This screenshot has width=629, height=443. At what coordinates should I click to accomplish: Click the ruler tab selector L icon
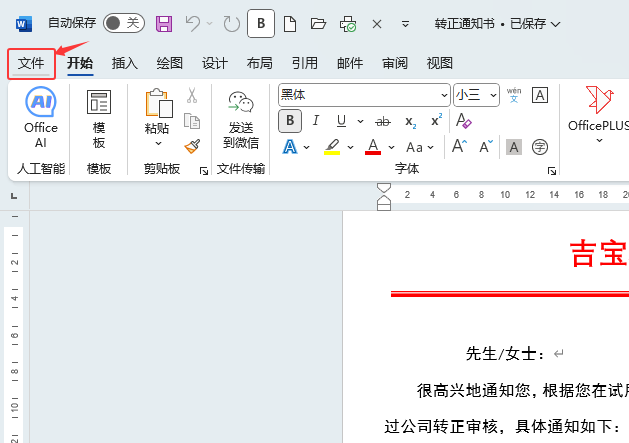tap(14, 196)
